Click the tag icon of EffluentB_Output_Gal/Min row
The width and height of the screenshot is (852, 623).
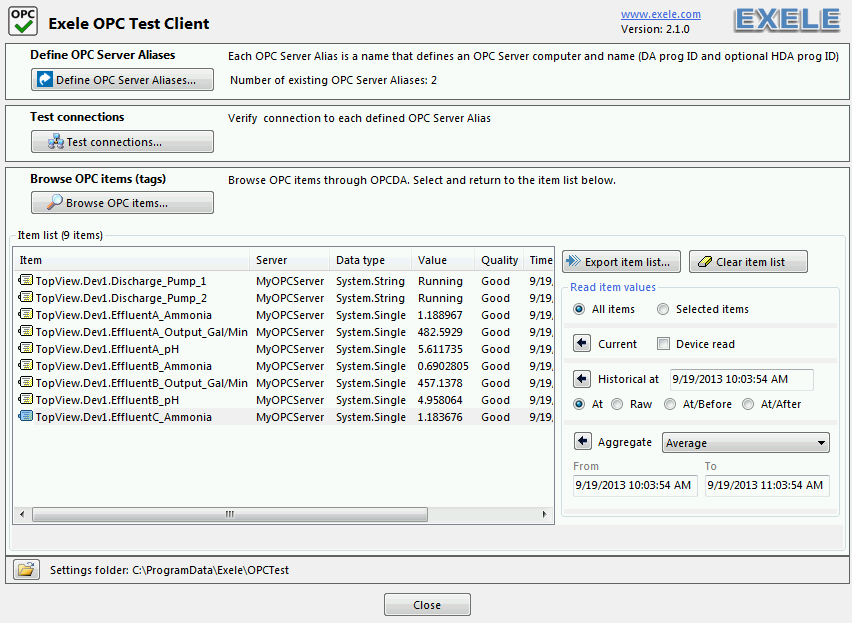click(26, 382)
